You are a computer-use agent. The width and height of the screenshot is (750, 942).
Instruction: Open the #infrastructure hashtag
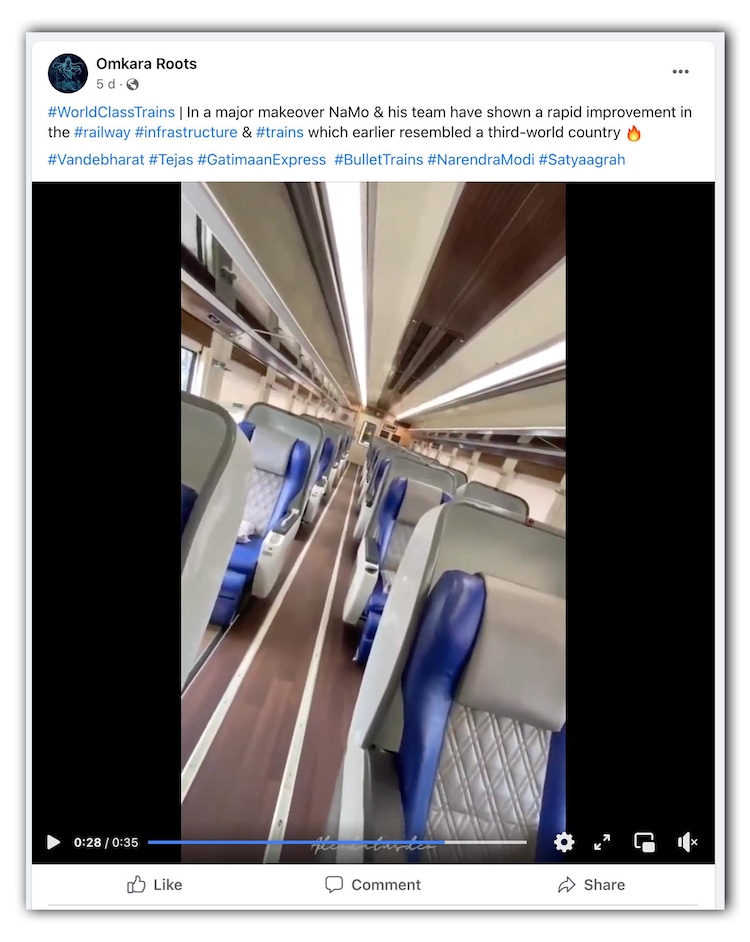click(x=186, y=132)
